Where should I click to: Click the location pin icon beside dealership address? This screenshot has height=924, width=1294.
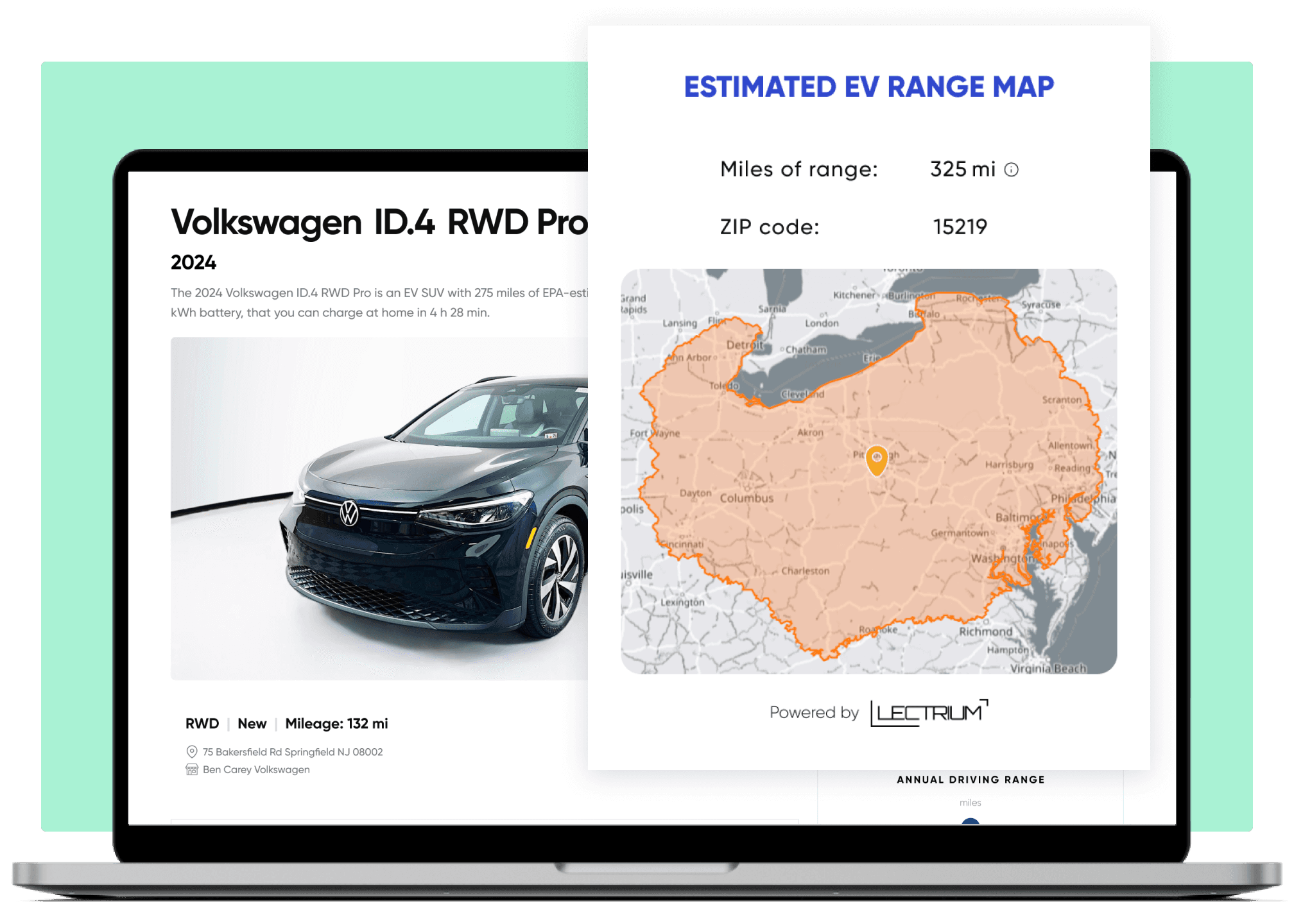[191, 751]
